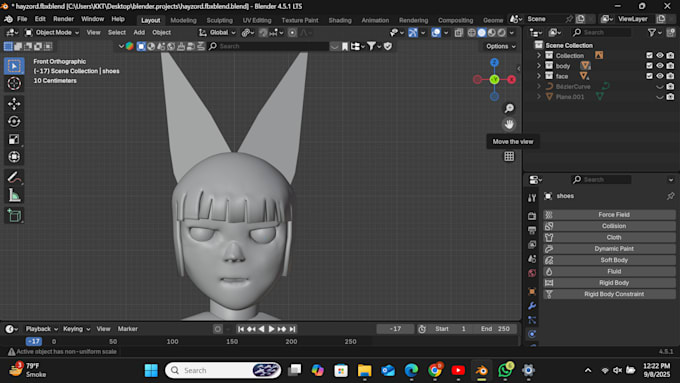Switch to the Sculpting workspace tab
680x383 pixels.
219,20
